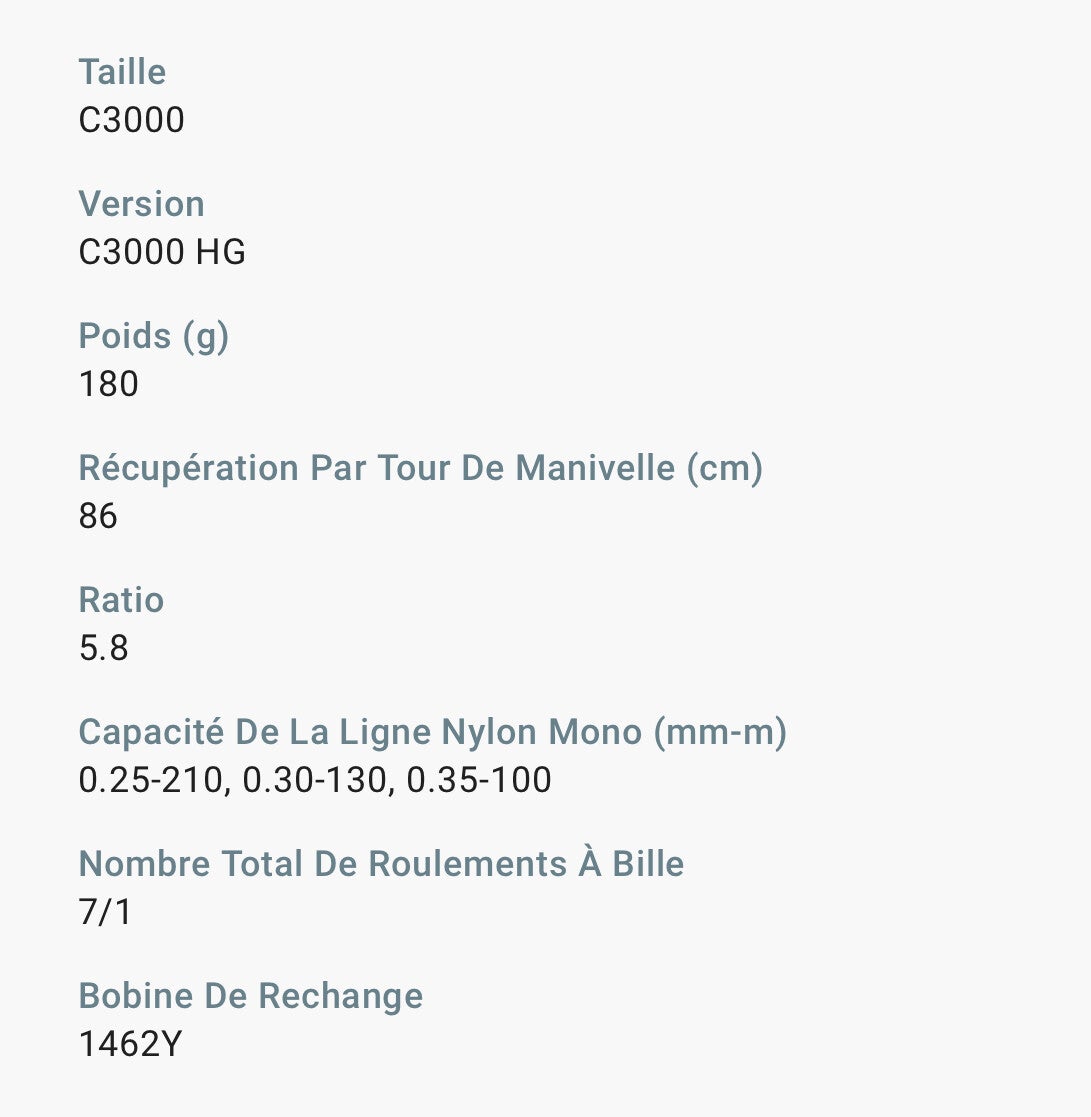The image size is (1091, 1117).
Task: Click the Poids (g) label
Action: pyautogui.click(x=153, y=336)
